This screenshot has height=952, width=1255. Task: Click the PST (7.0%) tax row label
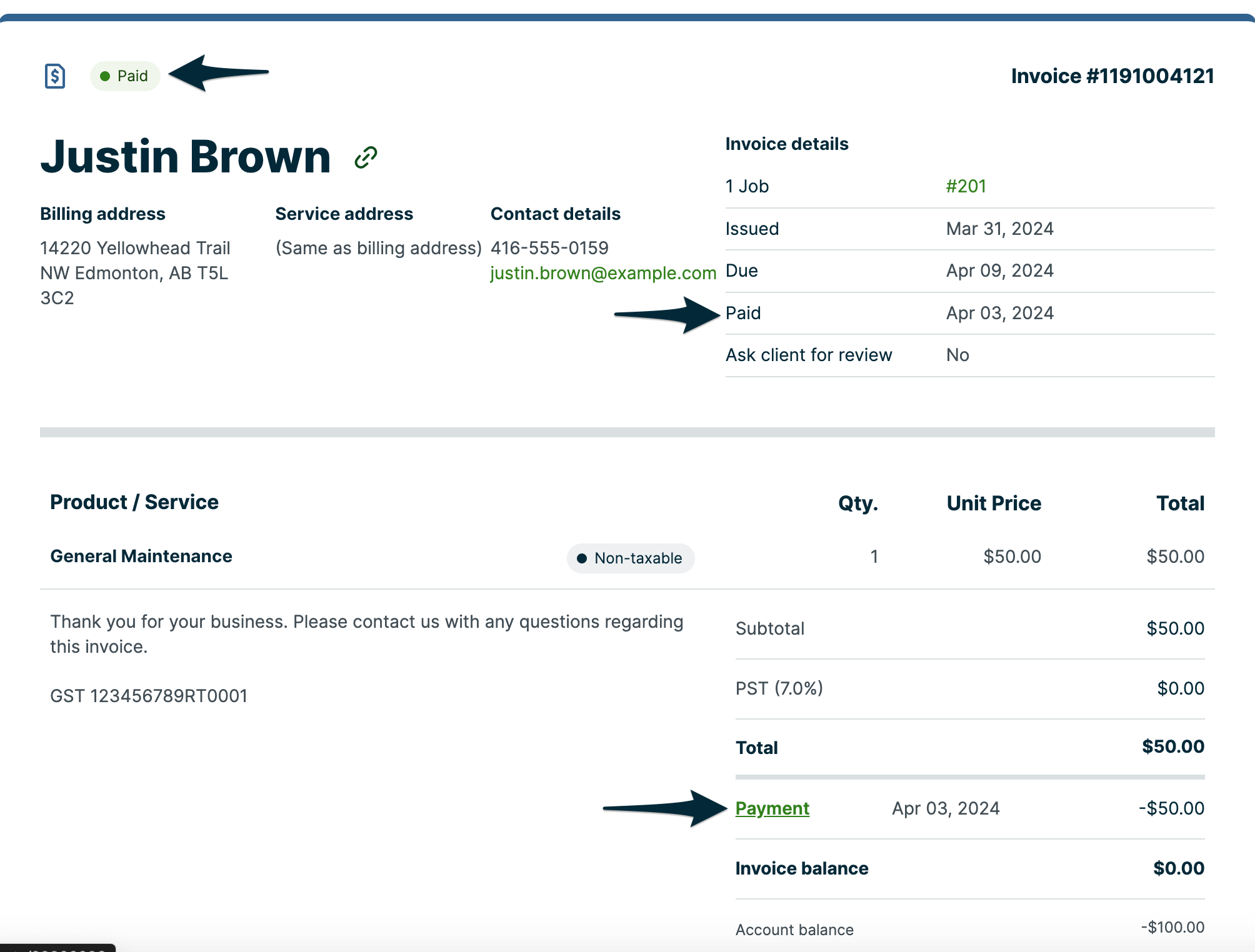click(x=779, y=688)
